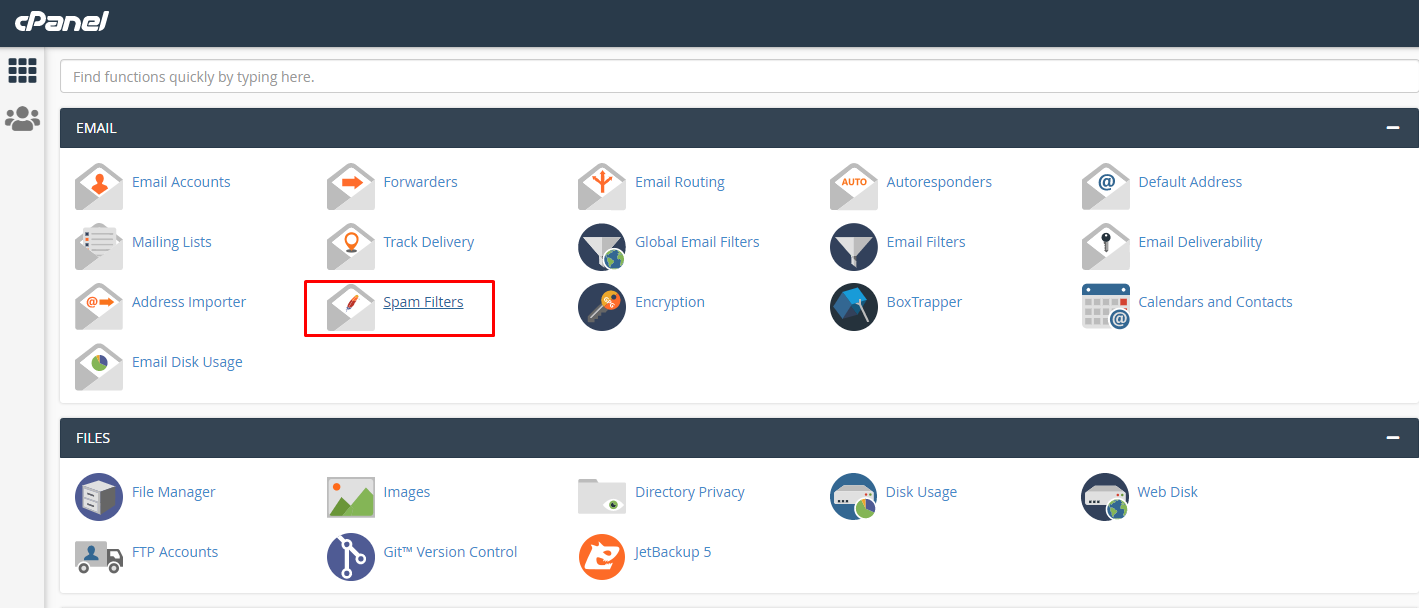
Task: Open User Manager from sidebar
Action: tap(22, 119)
